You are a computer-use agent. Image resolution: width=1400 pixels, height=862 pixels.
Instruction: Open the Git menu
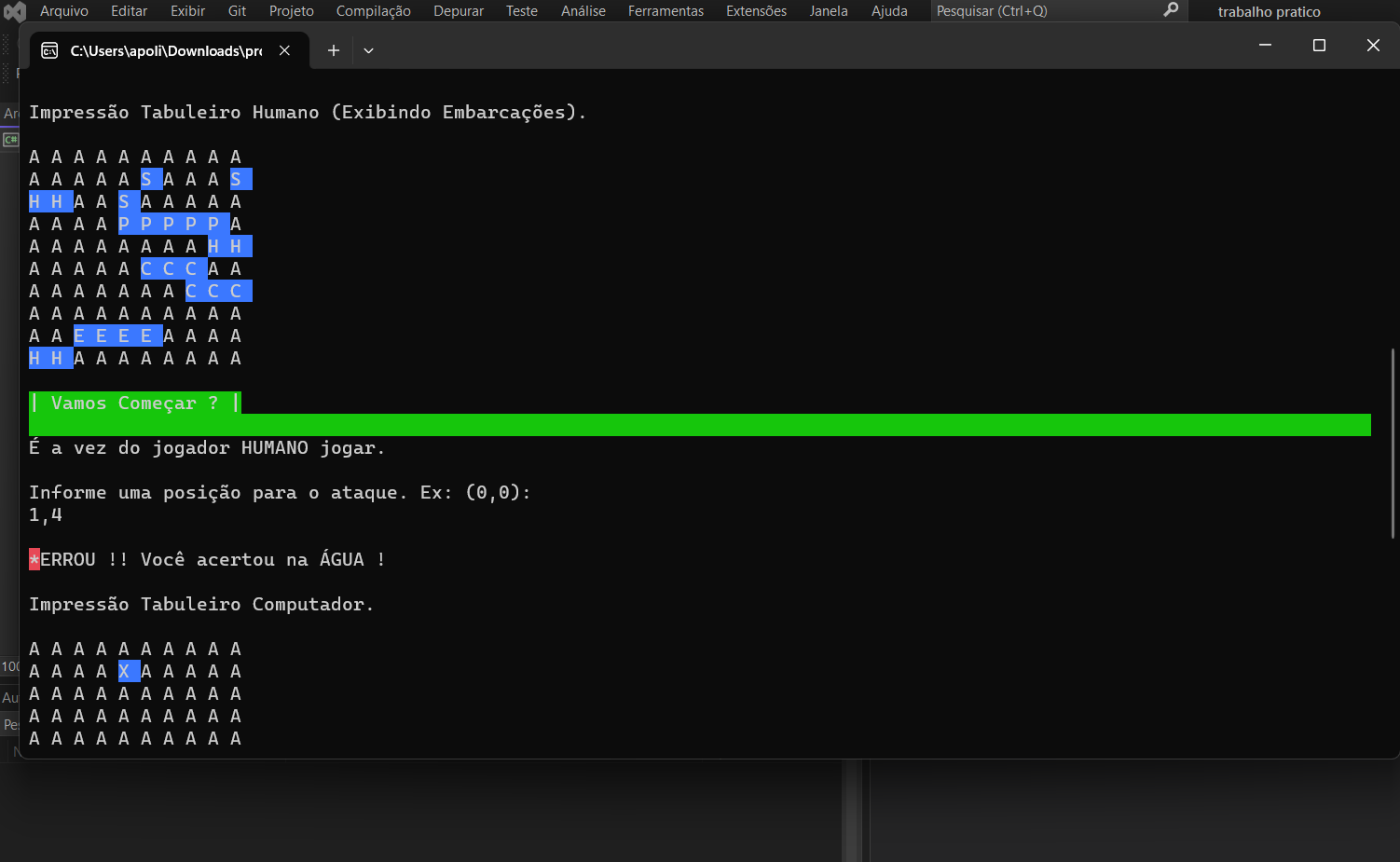237,11
